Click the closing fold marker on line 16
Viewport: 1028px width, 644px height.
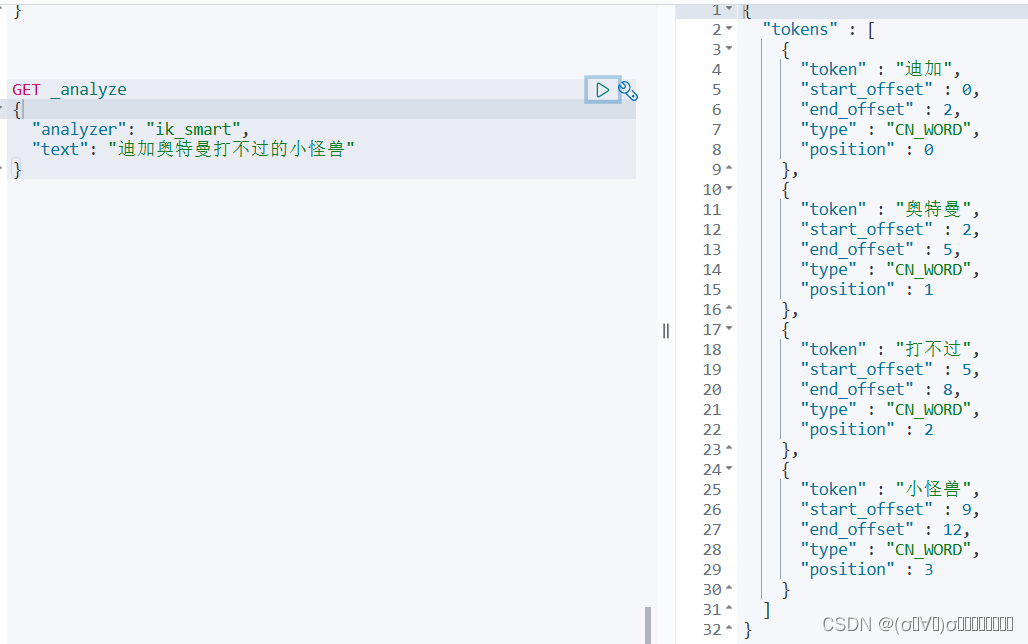tap(729, 309)
